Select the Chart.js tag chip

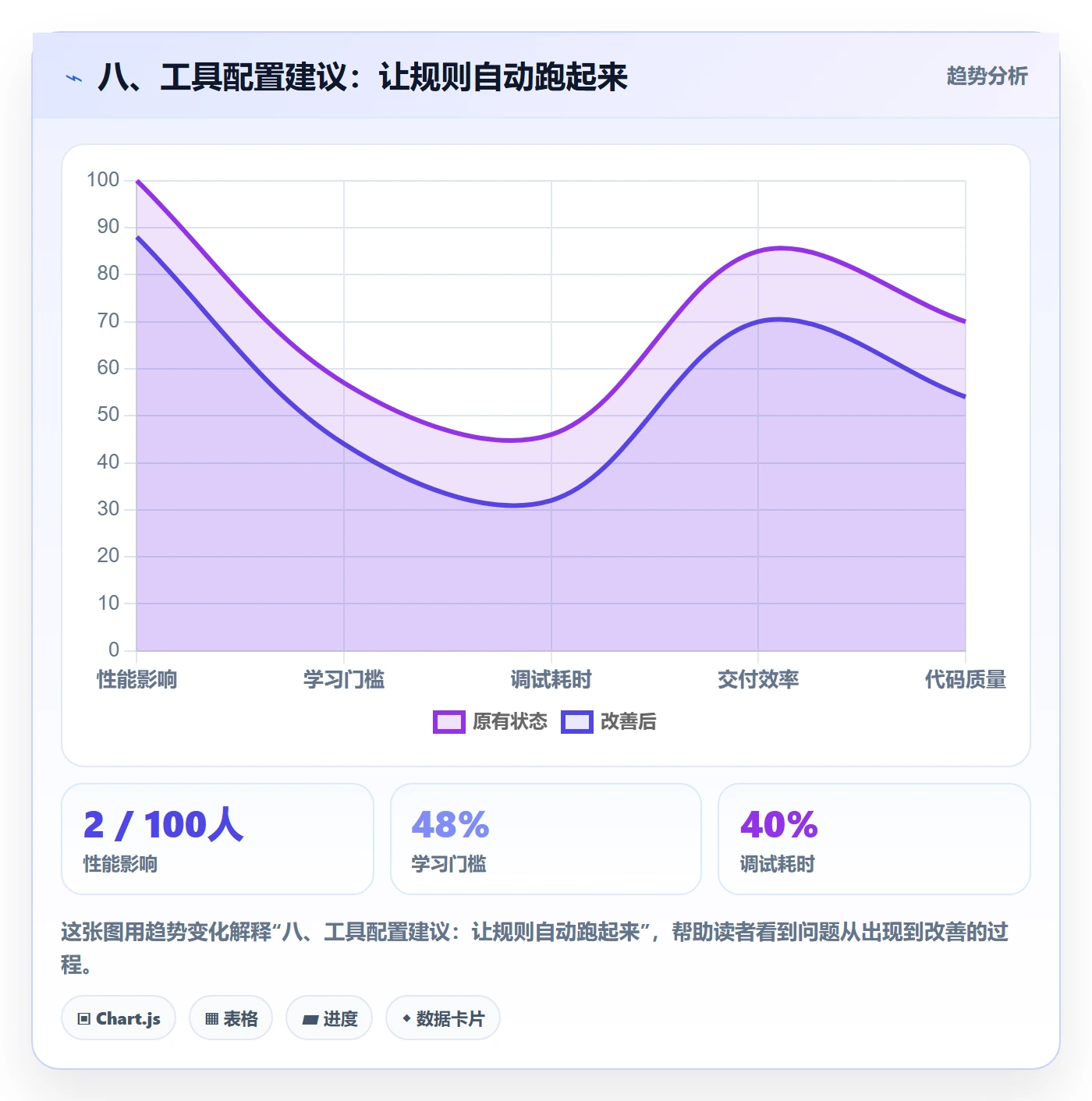(x=119, y=1018)
